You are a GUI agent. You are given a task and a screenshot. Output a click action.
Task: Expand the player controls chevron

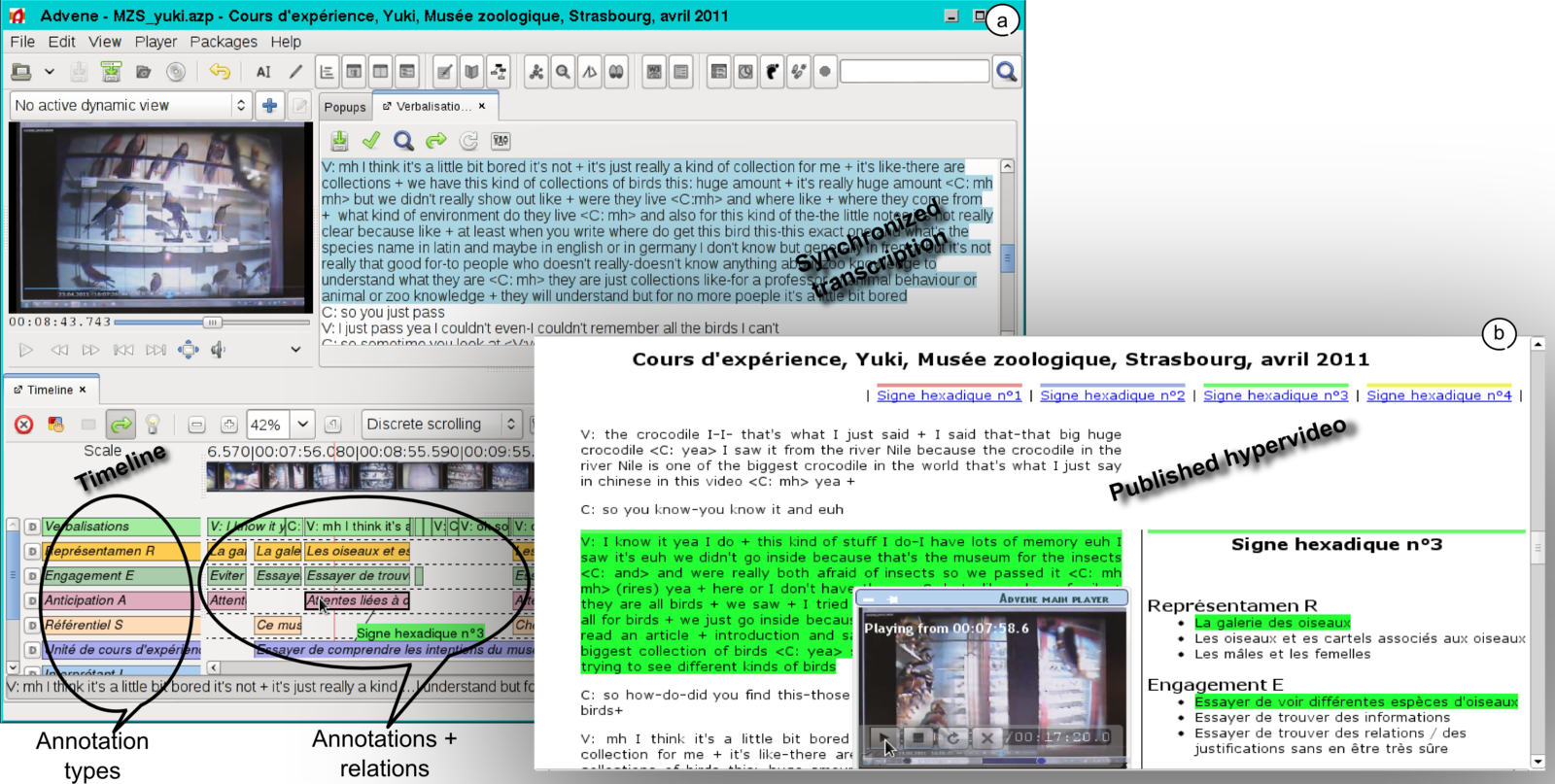295,350
